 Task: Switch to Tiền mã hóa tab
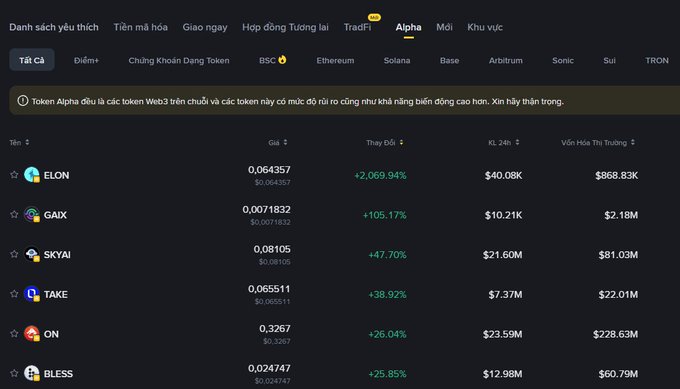coord(141,27)
